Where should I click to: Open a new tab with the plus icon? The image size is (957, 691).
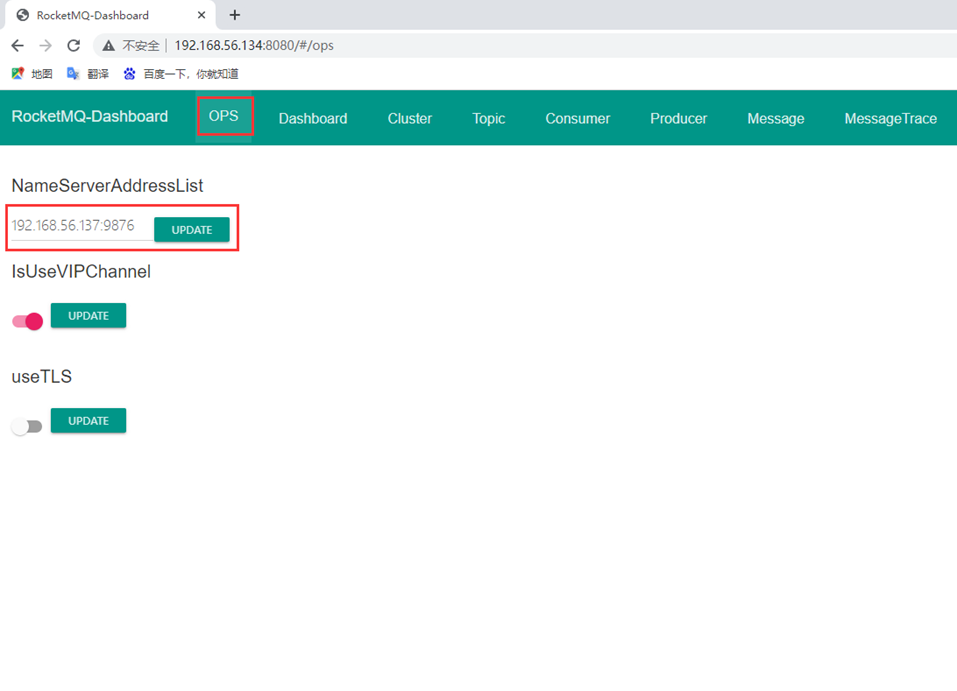pyautogui.click(x=234, y=15)
